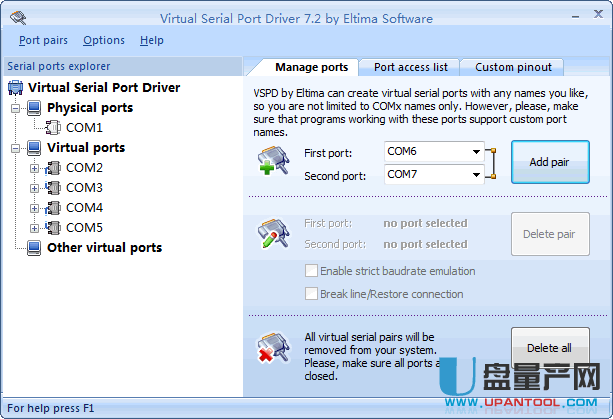The image size is (613, 419).
Task: Open the Second port dropdown list
Action: click(475, 175)
